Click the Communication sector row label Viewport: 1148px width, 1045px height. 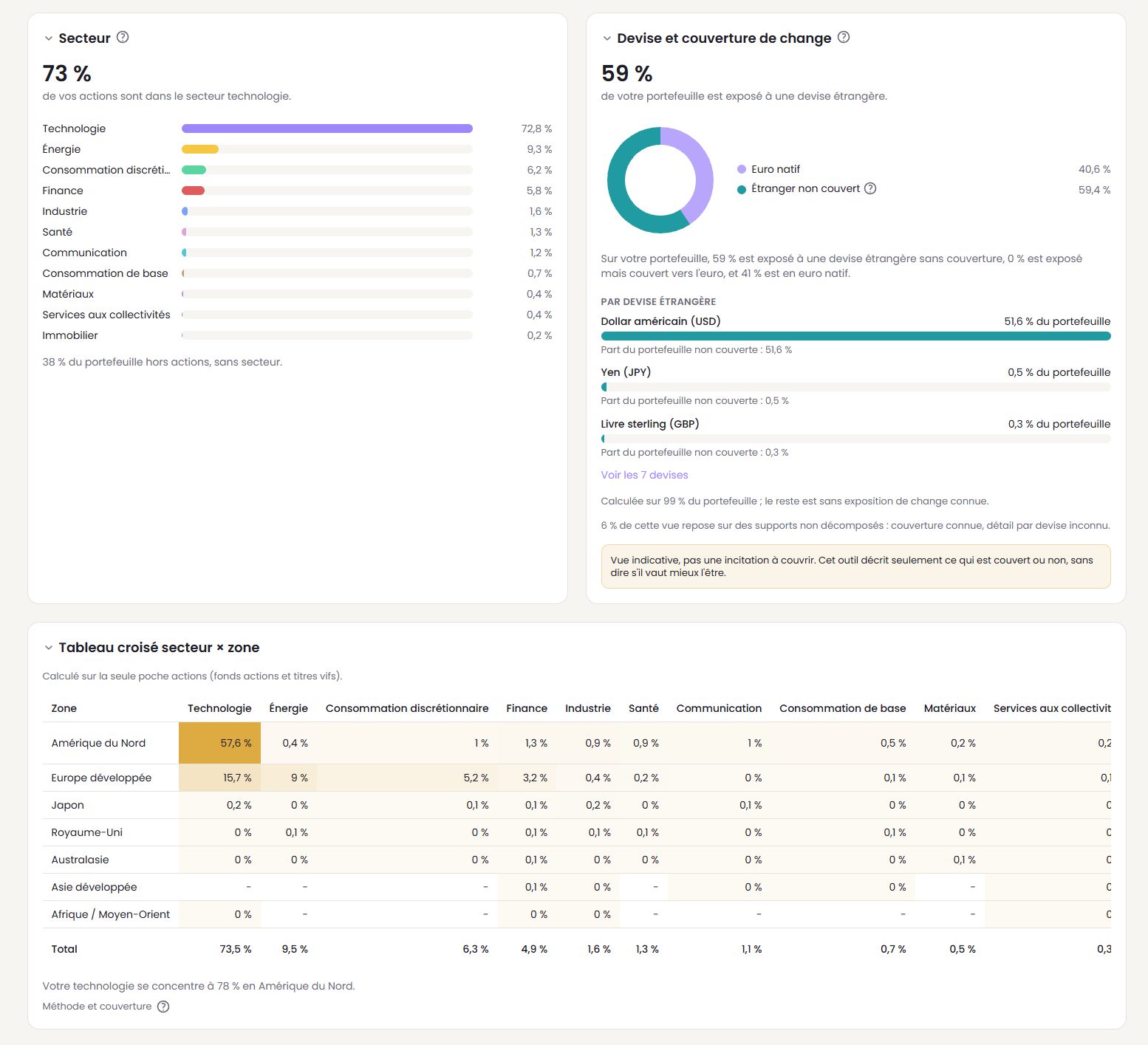(85, 253)
